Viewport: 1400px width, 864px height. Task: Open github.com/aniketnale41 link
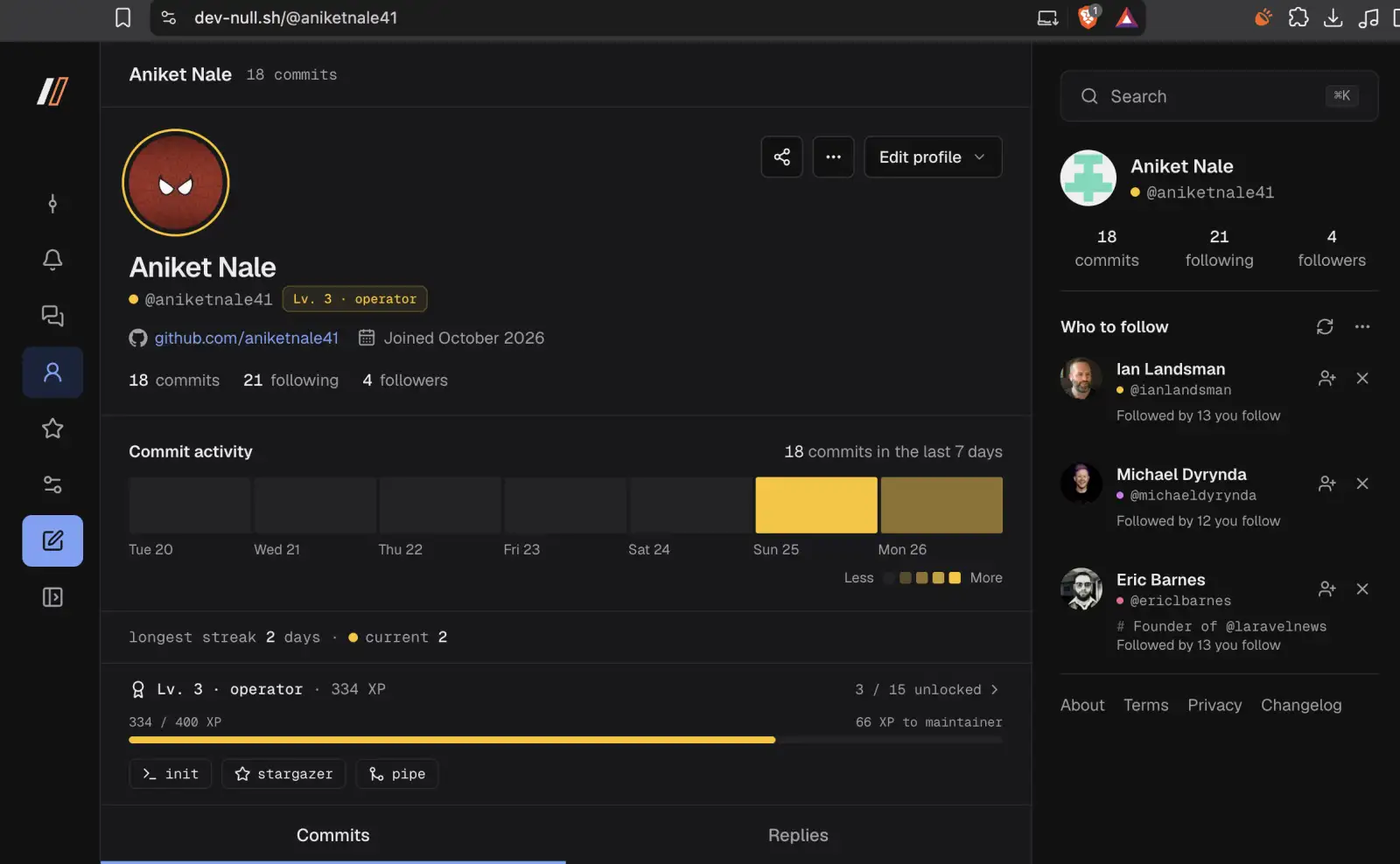(x=246, y=338)
